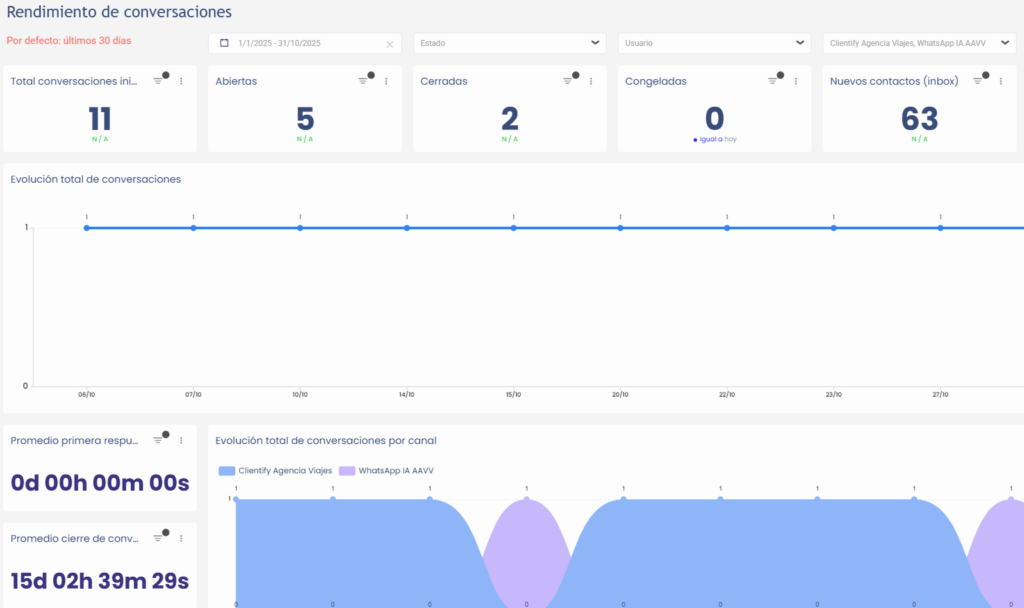Clear the date range with X

[390, 44]
